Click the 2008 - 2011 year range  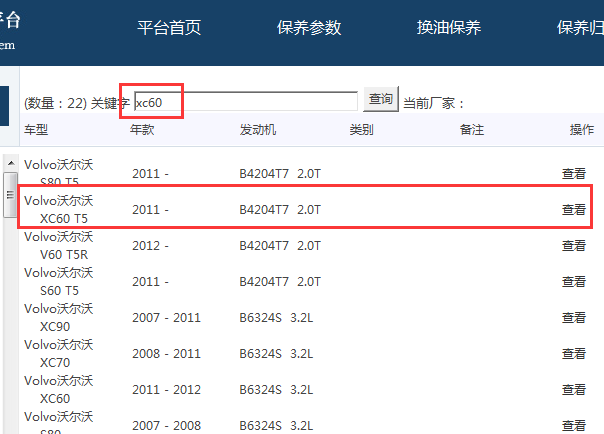[166, 354]
